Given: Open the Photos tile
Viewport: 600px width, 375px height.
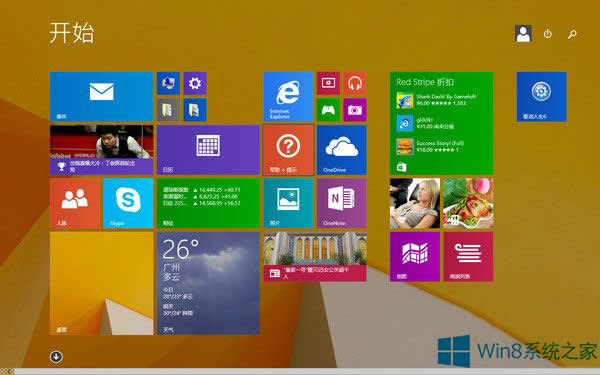Looking at the screenshot, I should click(x=288, y=203).
